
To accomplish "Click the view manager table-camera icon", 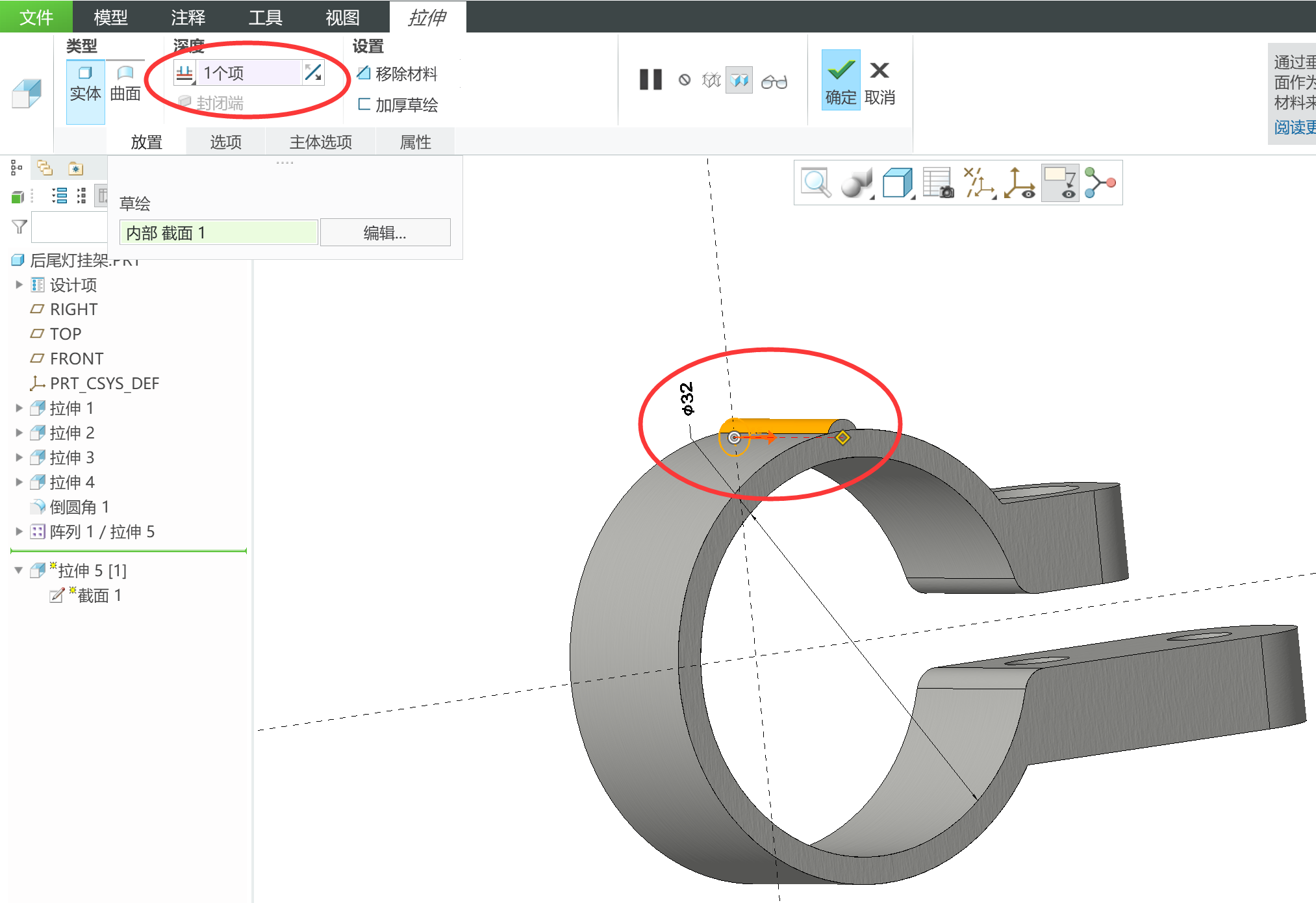I will (x=937, y=183).
